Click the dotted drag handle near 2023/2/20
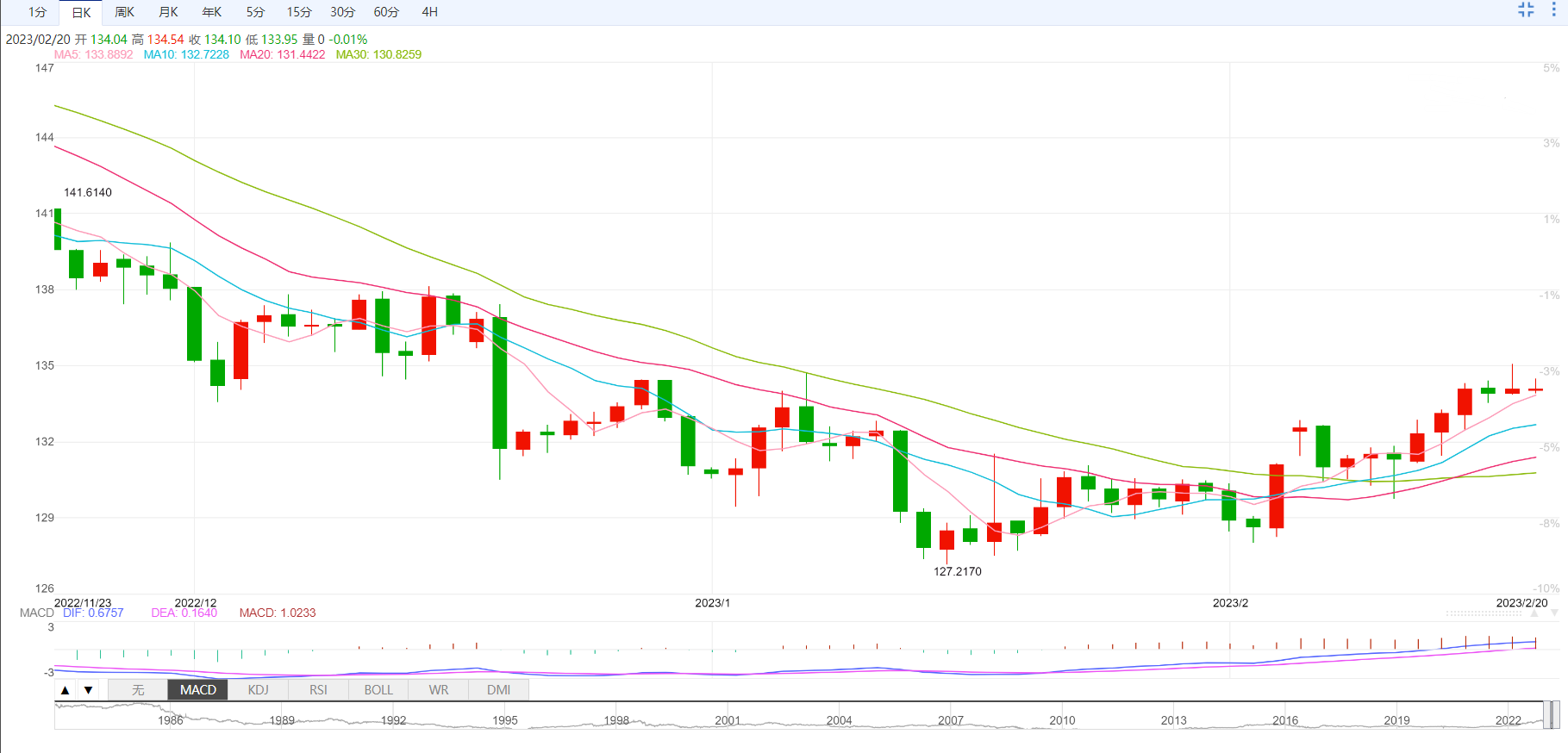The image size is (1568, 753). pos(1484,613)
